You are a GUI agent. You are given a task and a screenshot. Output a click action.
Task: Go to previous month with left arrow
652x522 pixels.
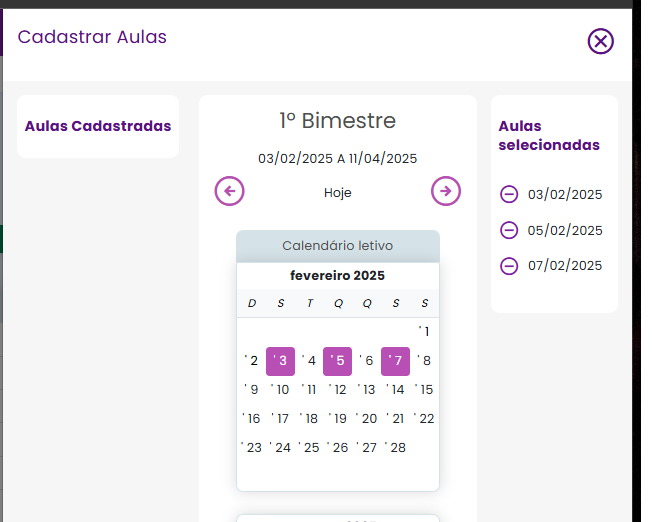pyautogui.click(x=230, y=191)
